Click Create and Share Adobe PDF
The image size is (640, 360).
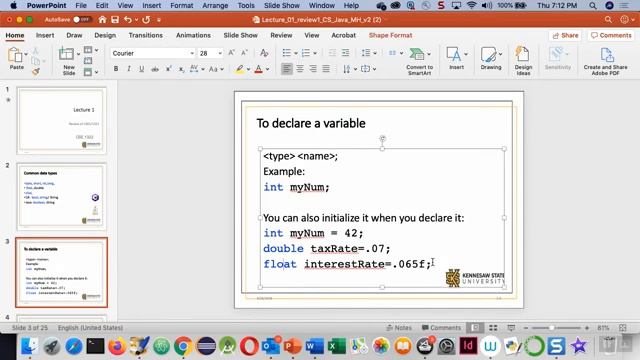(x=605, y=61)
